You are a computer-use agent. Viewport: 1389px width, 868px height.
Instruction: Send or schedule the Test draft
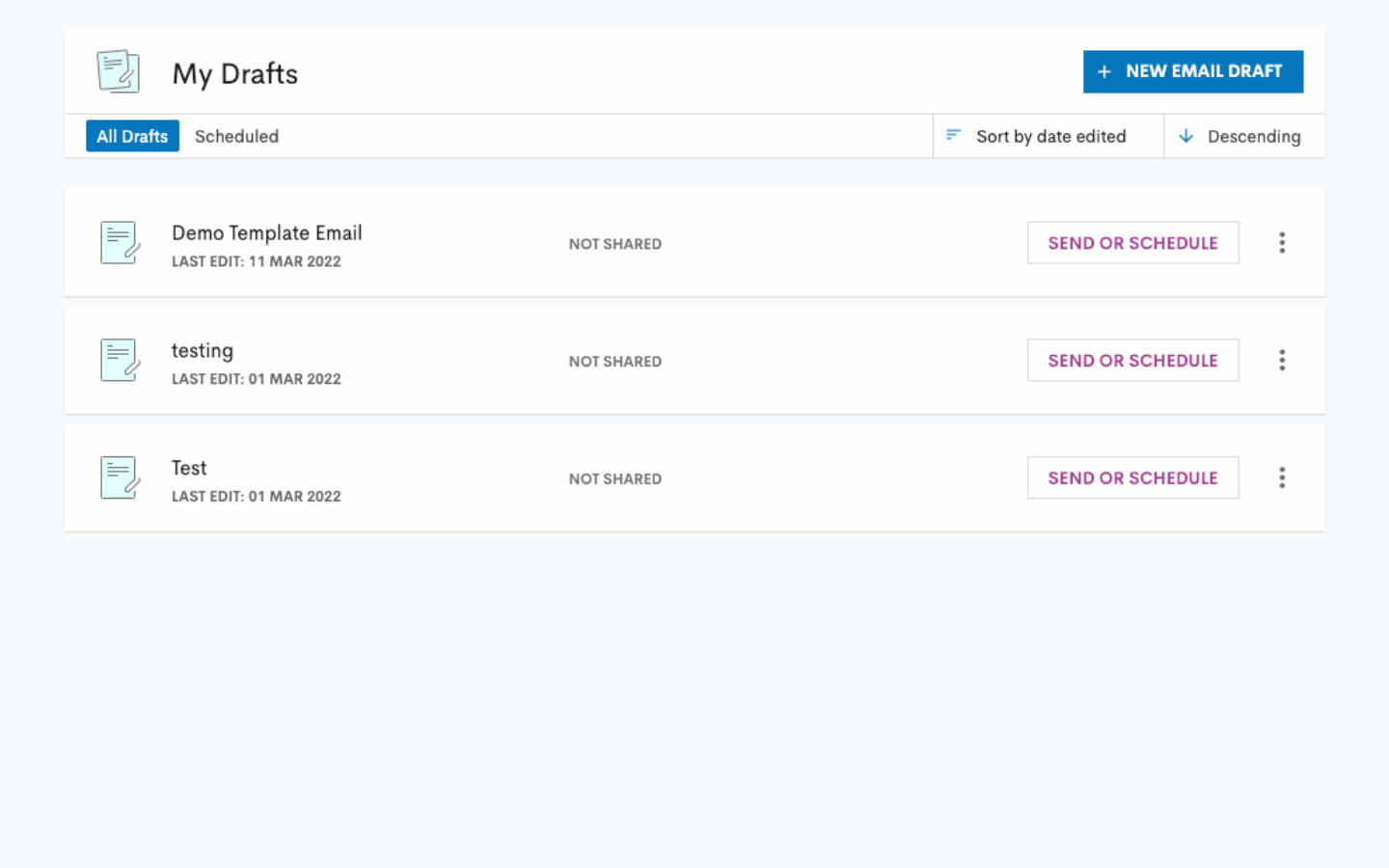(x=1133, y=478)
